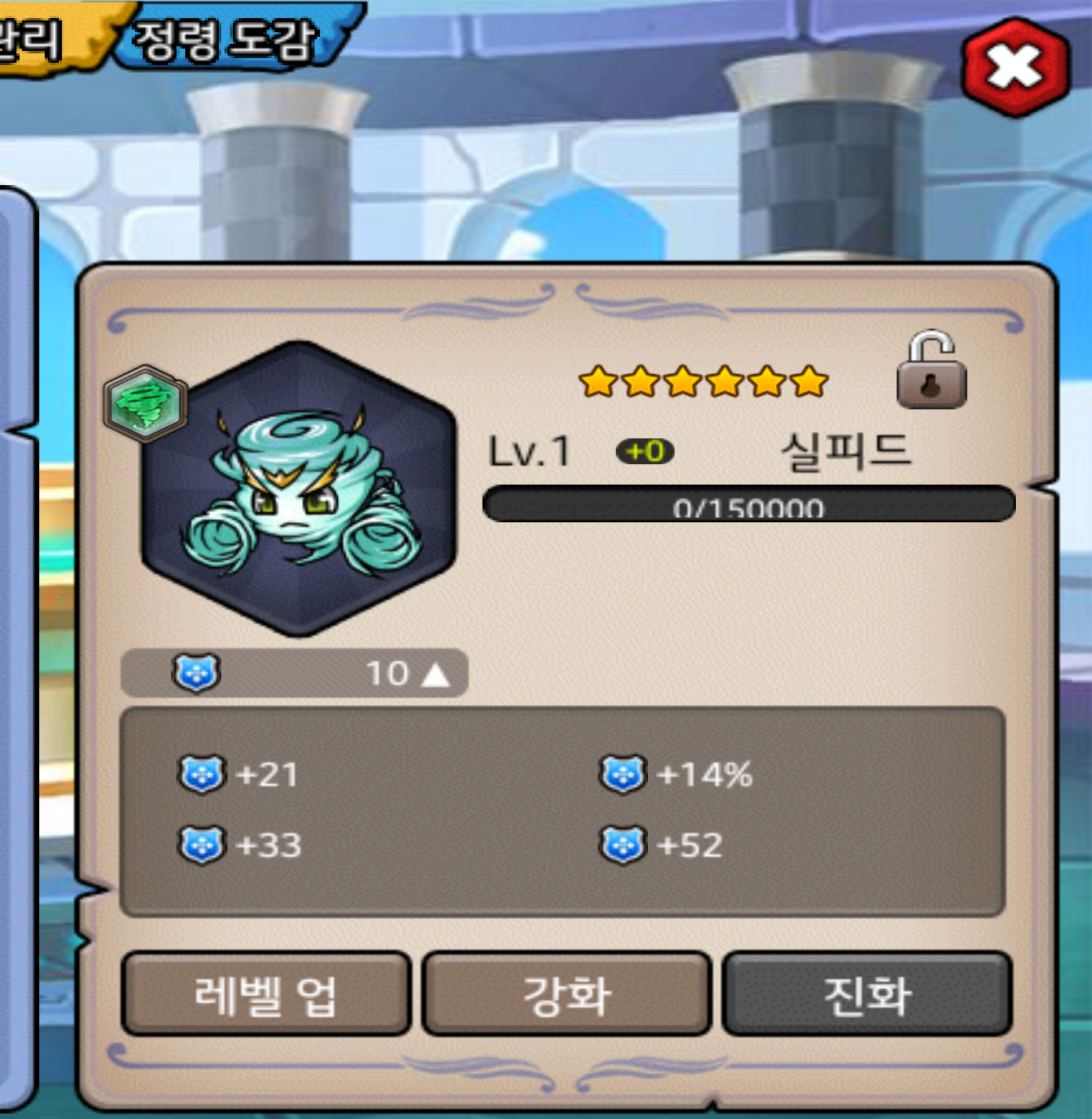
Task: Click the green wind element badge
Action: pos(146,404)
